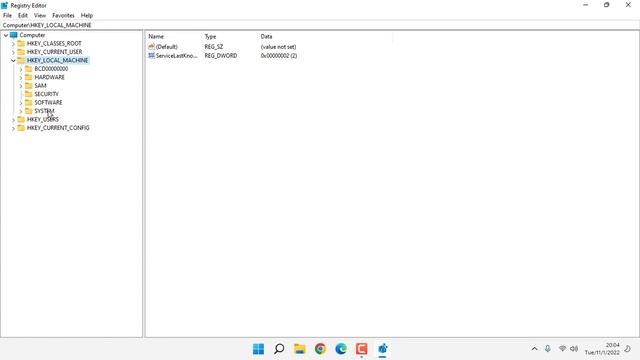Launch Google Chrome from taskbar
640x360 pixels.
coord(320,349)
